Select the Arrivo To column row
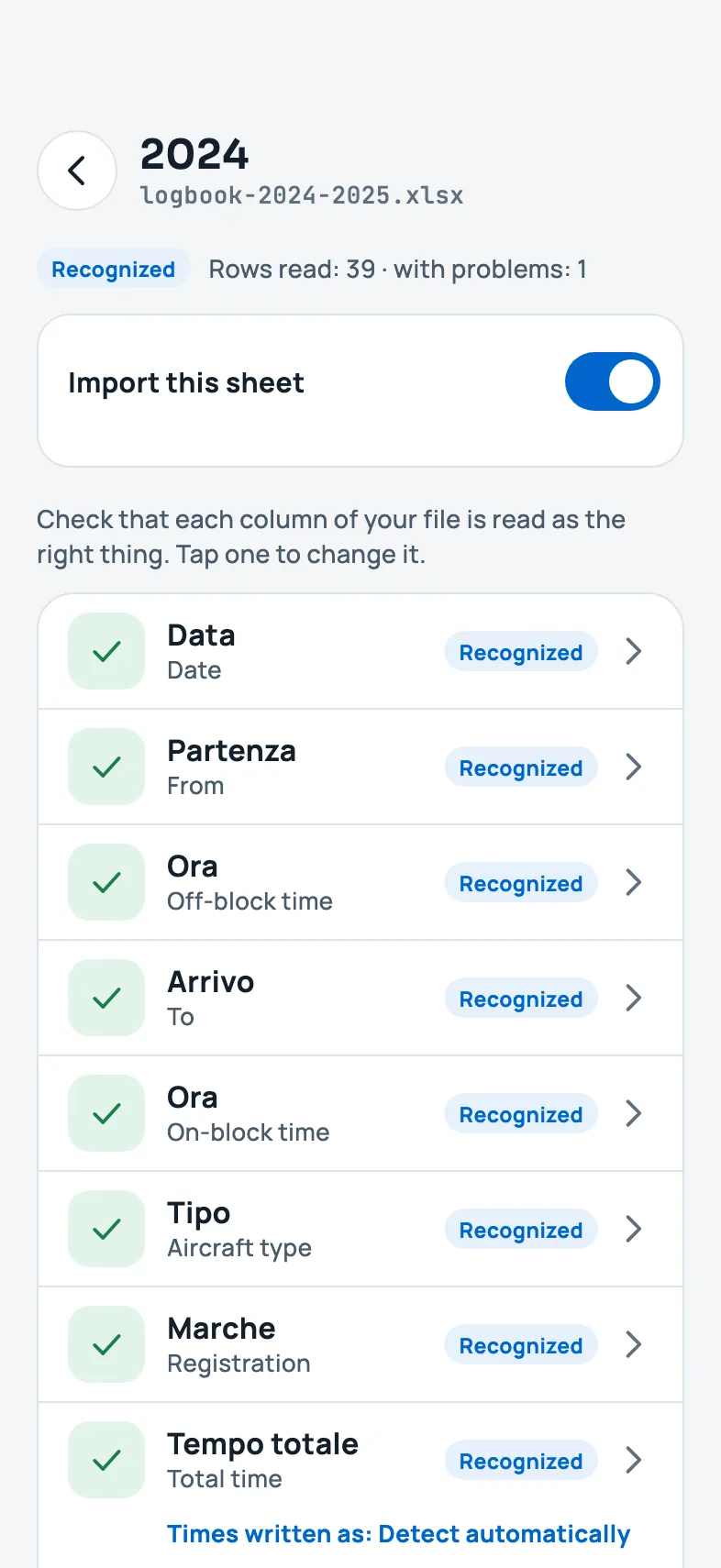This screenshot has width=721, height=1568. pyautogui.click(x=360, y=998)
